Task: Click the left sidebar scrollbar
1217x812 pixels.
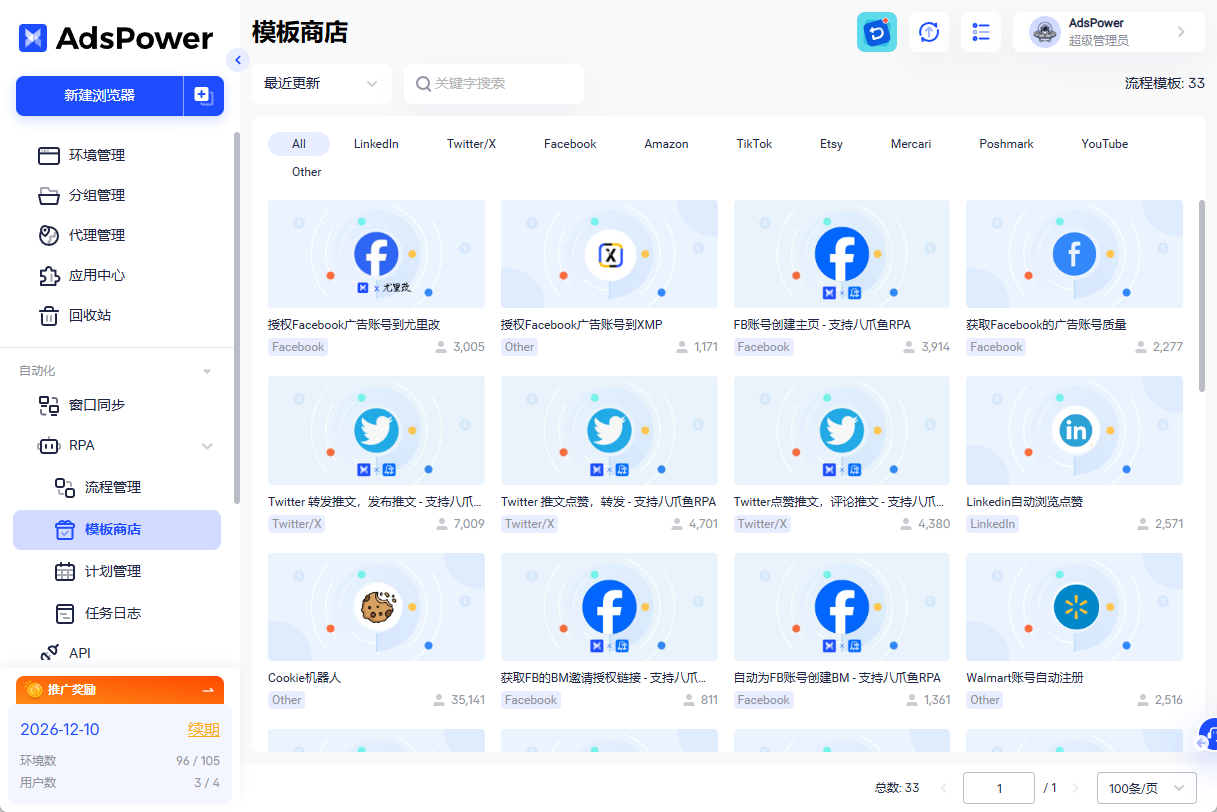Action: coord(236,318)
